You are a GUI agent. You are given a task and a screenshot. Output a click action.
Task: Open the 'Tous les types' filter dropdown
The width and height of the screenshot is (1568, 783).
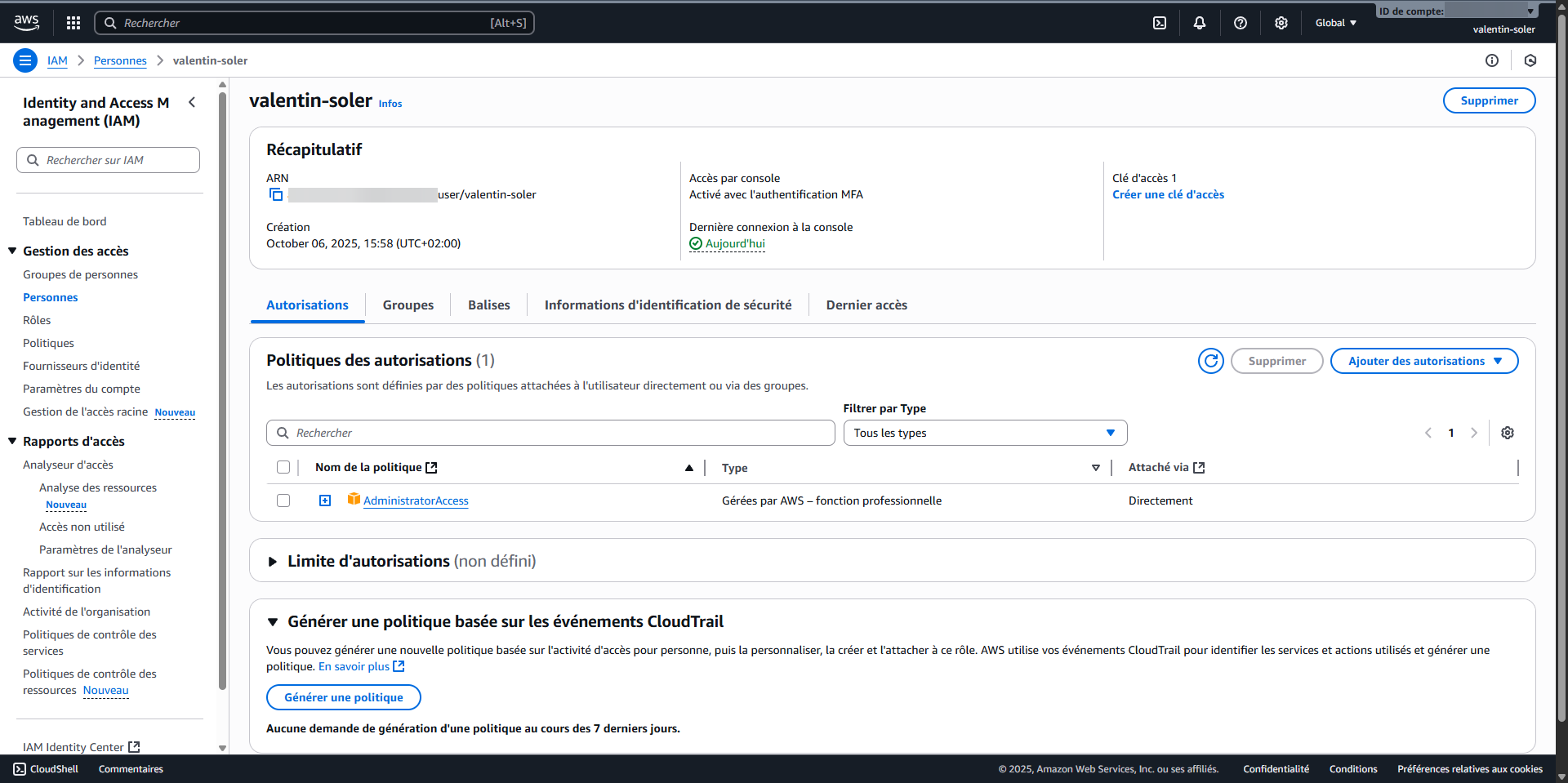tap(984, 432)
